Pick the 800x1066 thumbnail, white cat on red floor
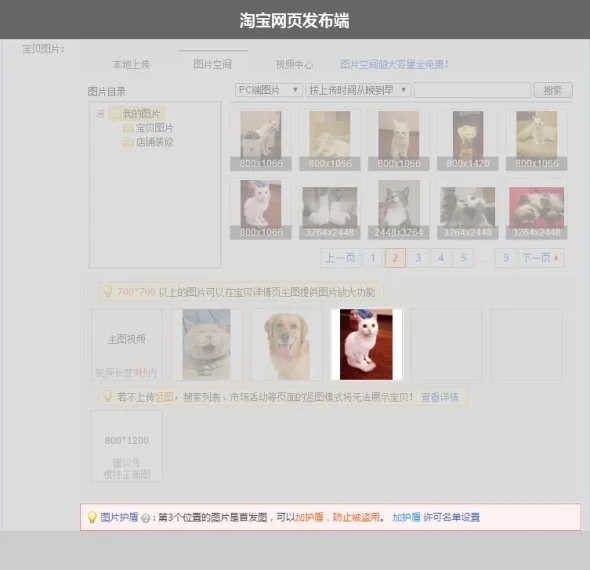The width and height of the screenshot is (590, 570). tap(261, 209)
